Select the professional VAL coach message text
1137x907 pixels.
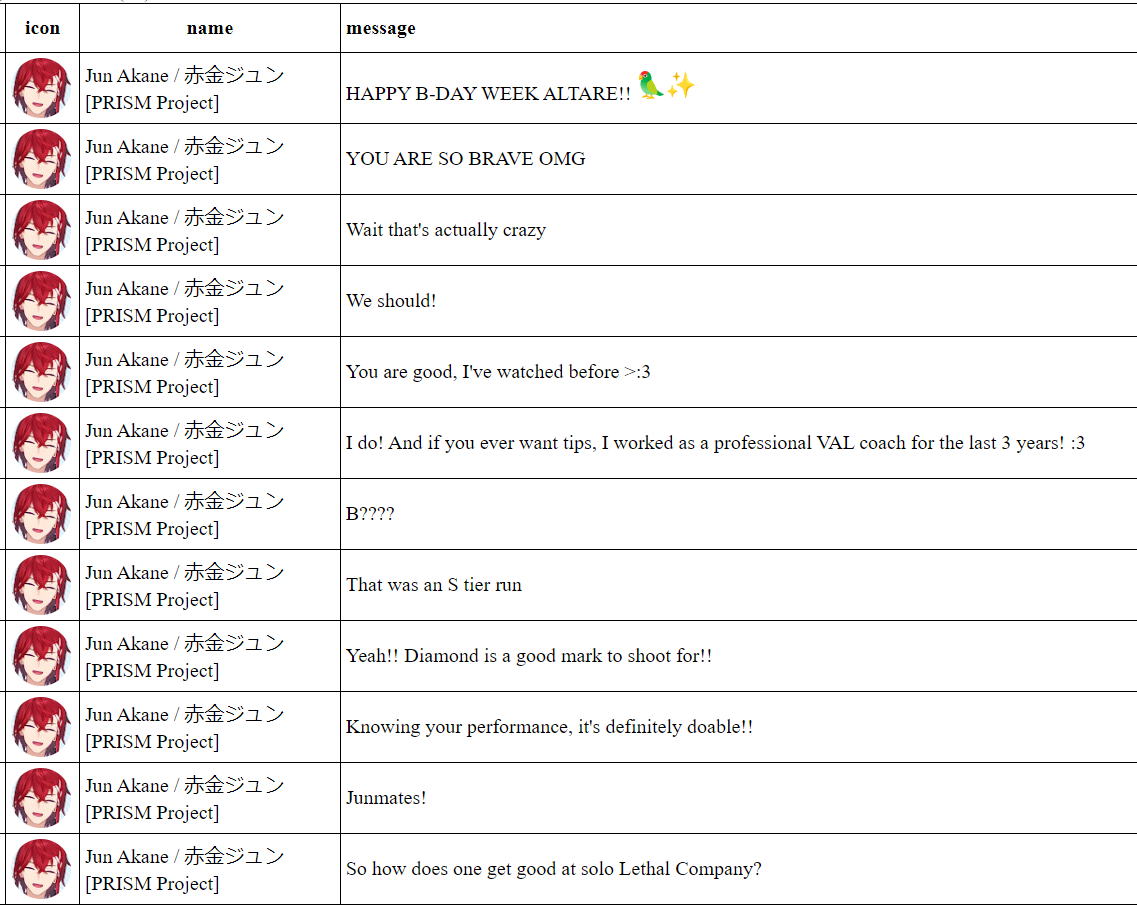coord(715,443)
